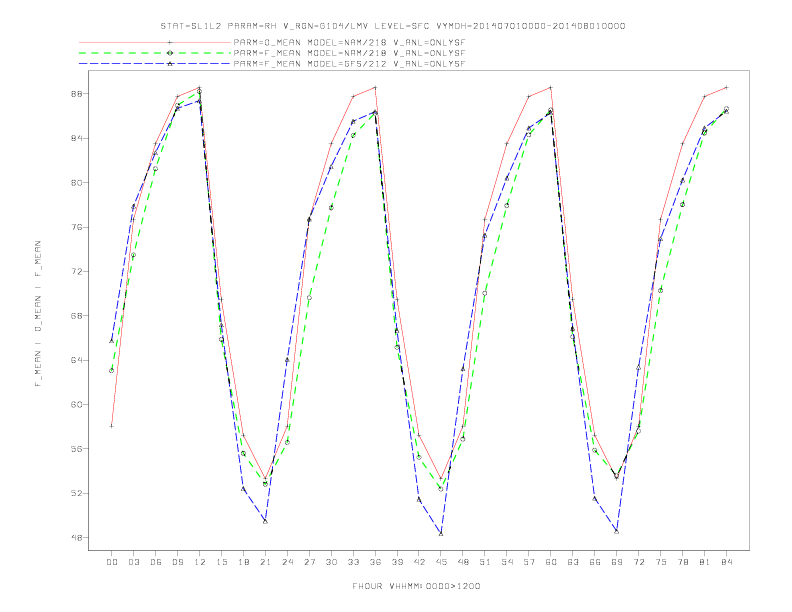The image size is (792, 612).
Task: Click forecast hour 63 on x-axis
Action: coord(573,562)
